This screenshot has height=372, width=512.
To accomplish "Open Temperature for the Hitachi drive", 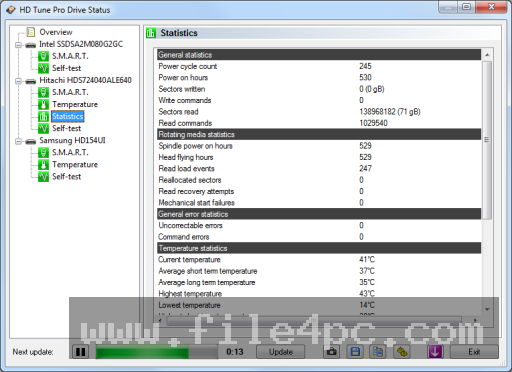I will (x=75, y=104).
